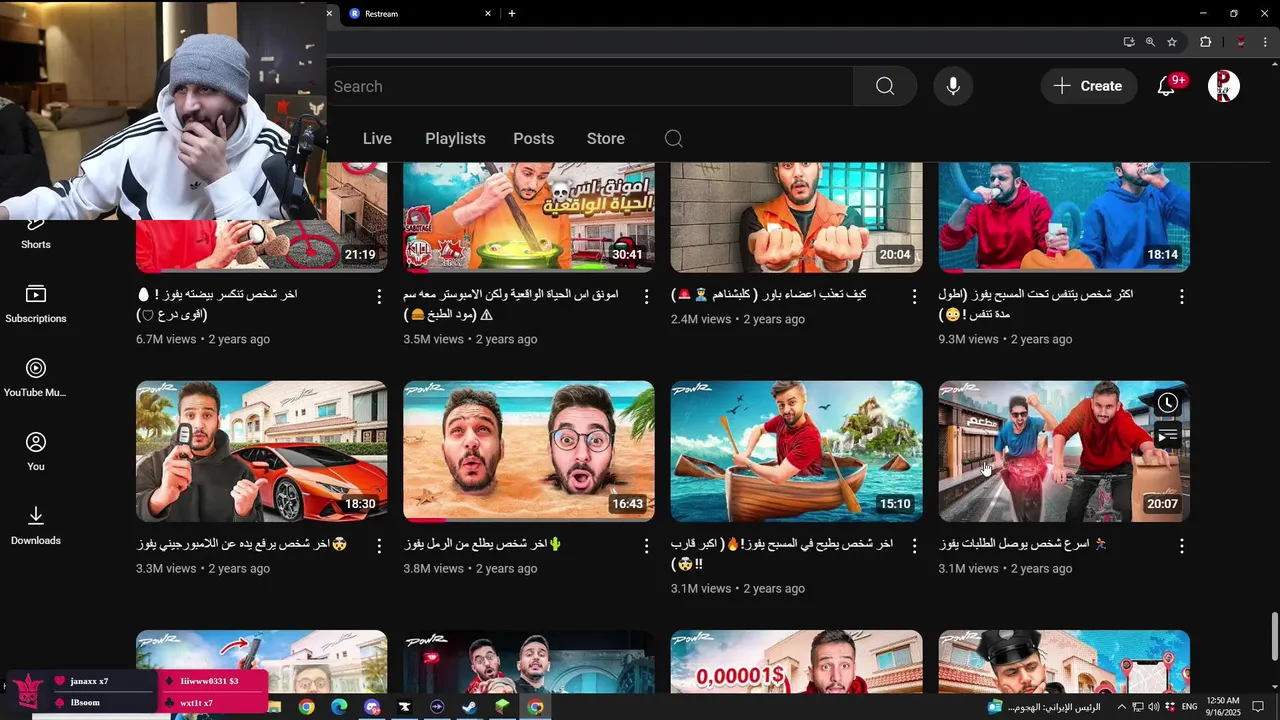Bookmark the page with the star icon
The width and height of the screenshot is (1280, 720).
coord(1172,42)
